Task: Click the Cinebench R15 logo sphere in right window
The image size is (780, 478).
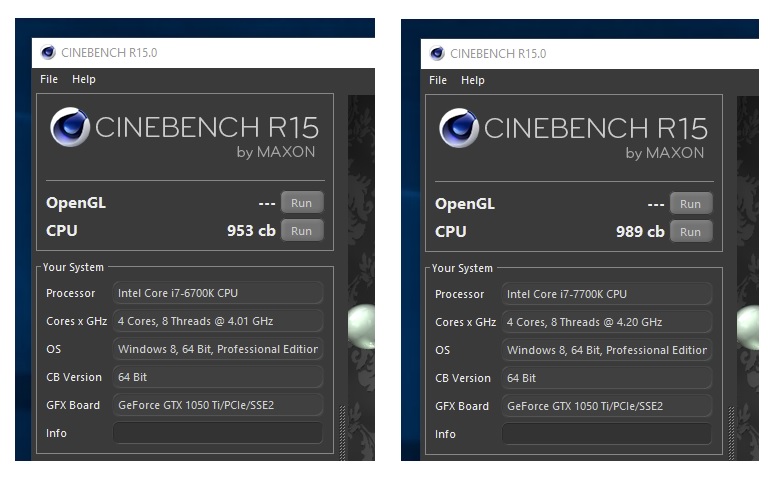Action: pos(459,128)
